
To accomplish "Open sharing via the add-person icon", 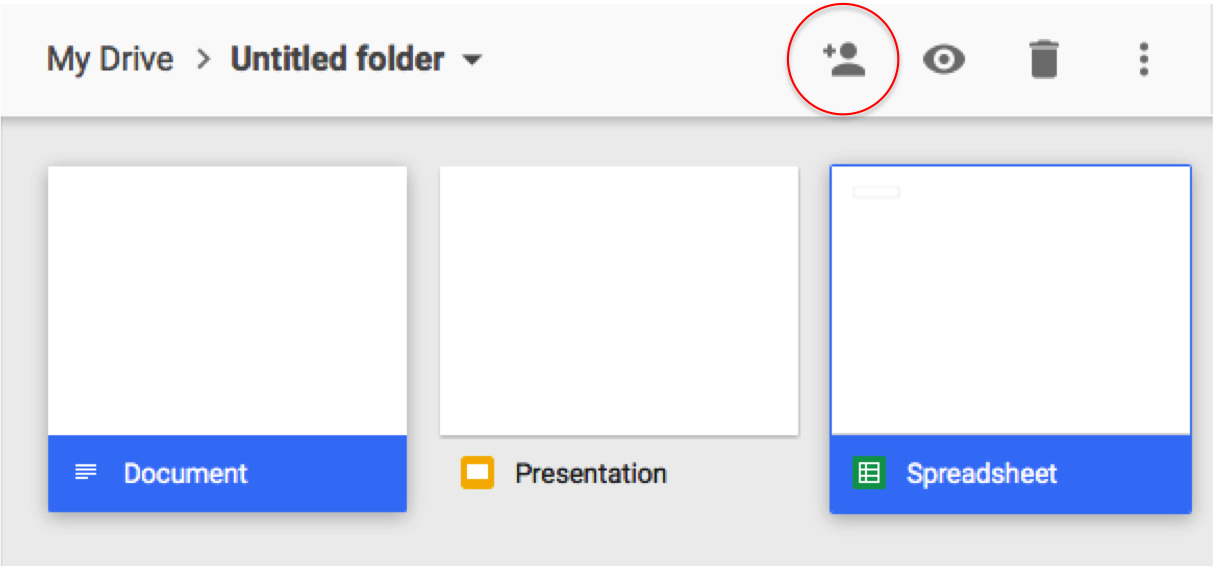I will coord(844,60).
